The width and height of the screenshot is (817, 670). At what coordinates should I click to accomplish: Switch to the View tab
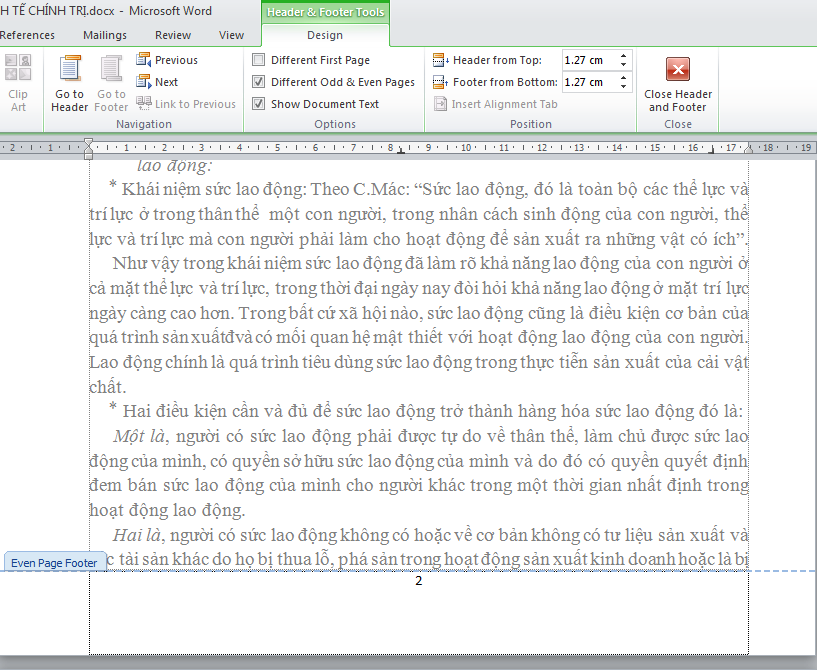pyautogui.click(x=231, y=35)
